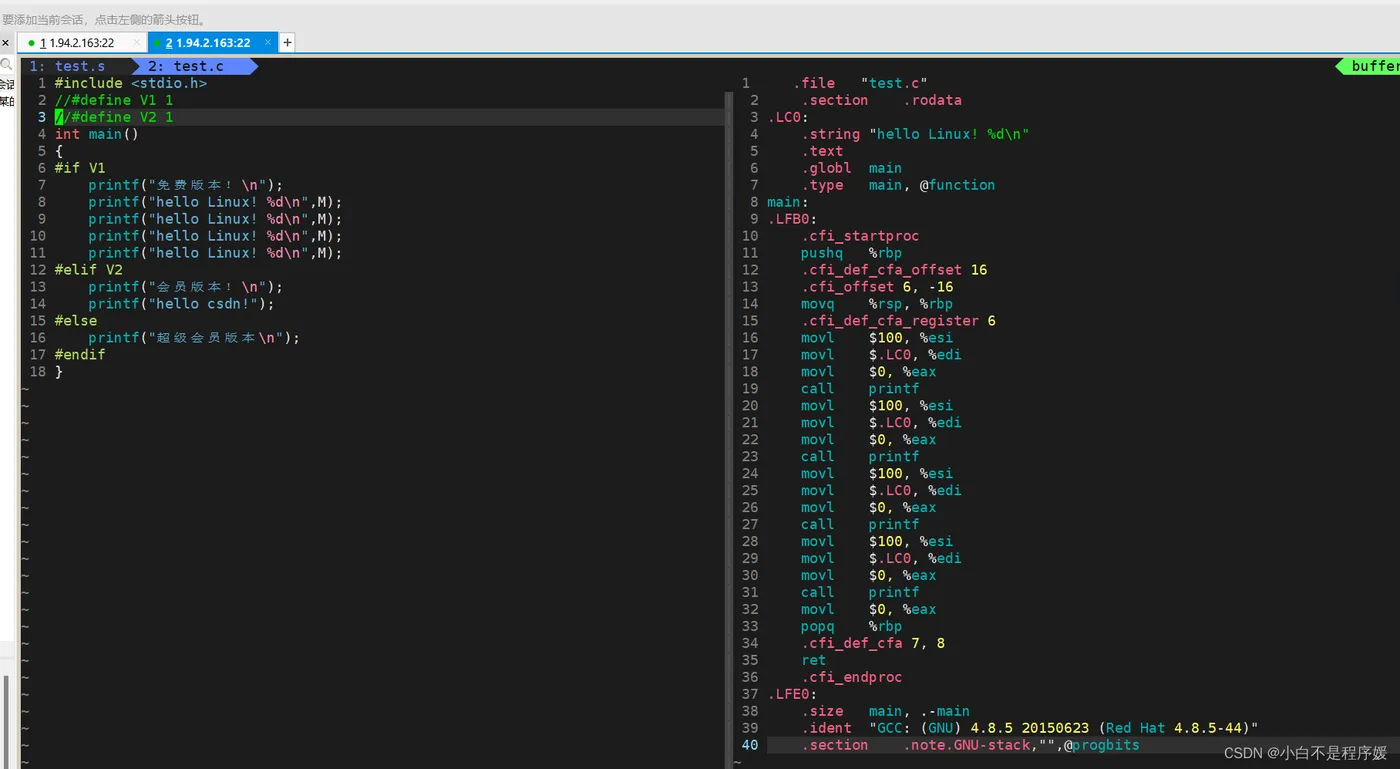This screenshot has height=769, width=1400.
Task: Close the session manager side panel
Action: (5, 43)
